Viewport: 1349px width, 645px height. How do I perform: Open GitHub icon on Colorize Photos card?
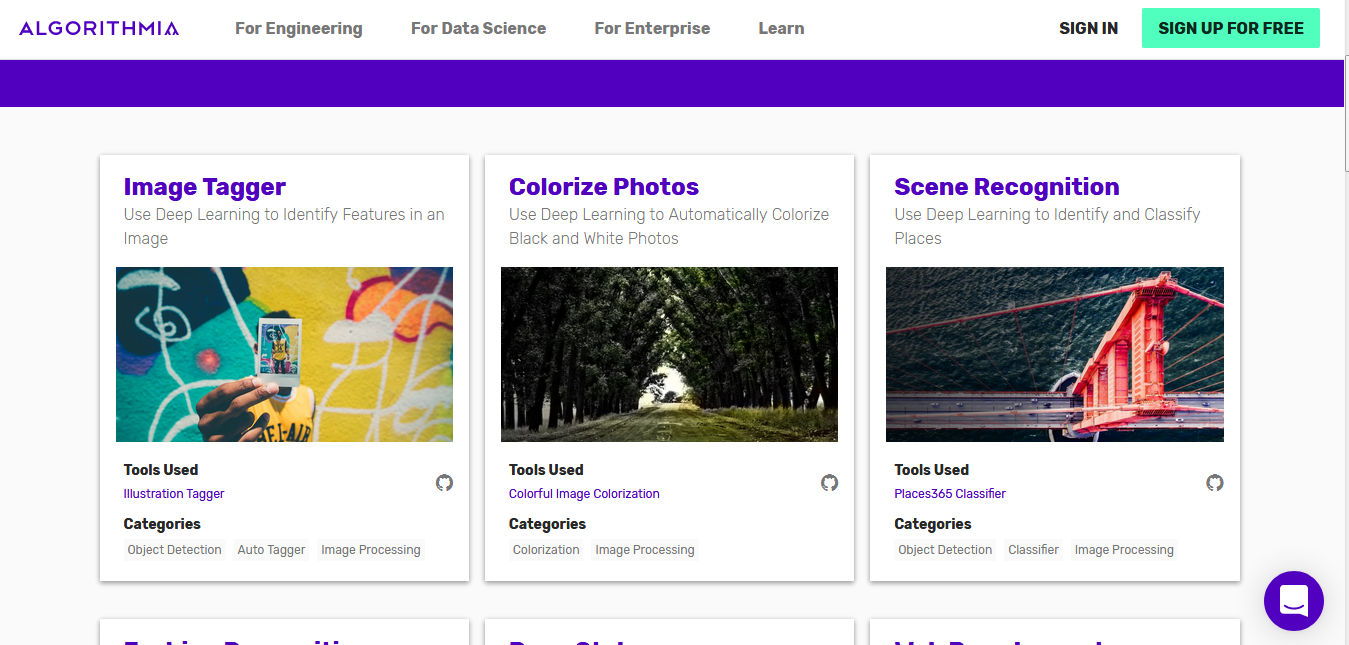pos(830,483)
